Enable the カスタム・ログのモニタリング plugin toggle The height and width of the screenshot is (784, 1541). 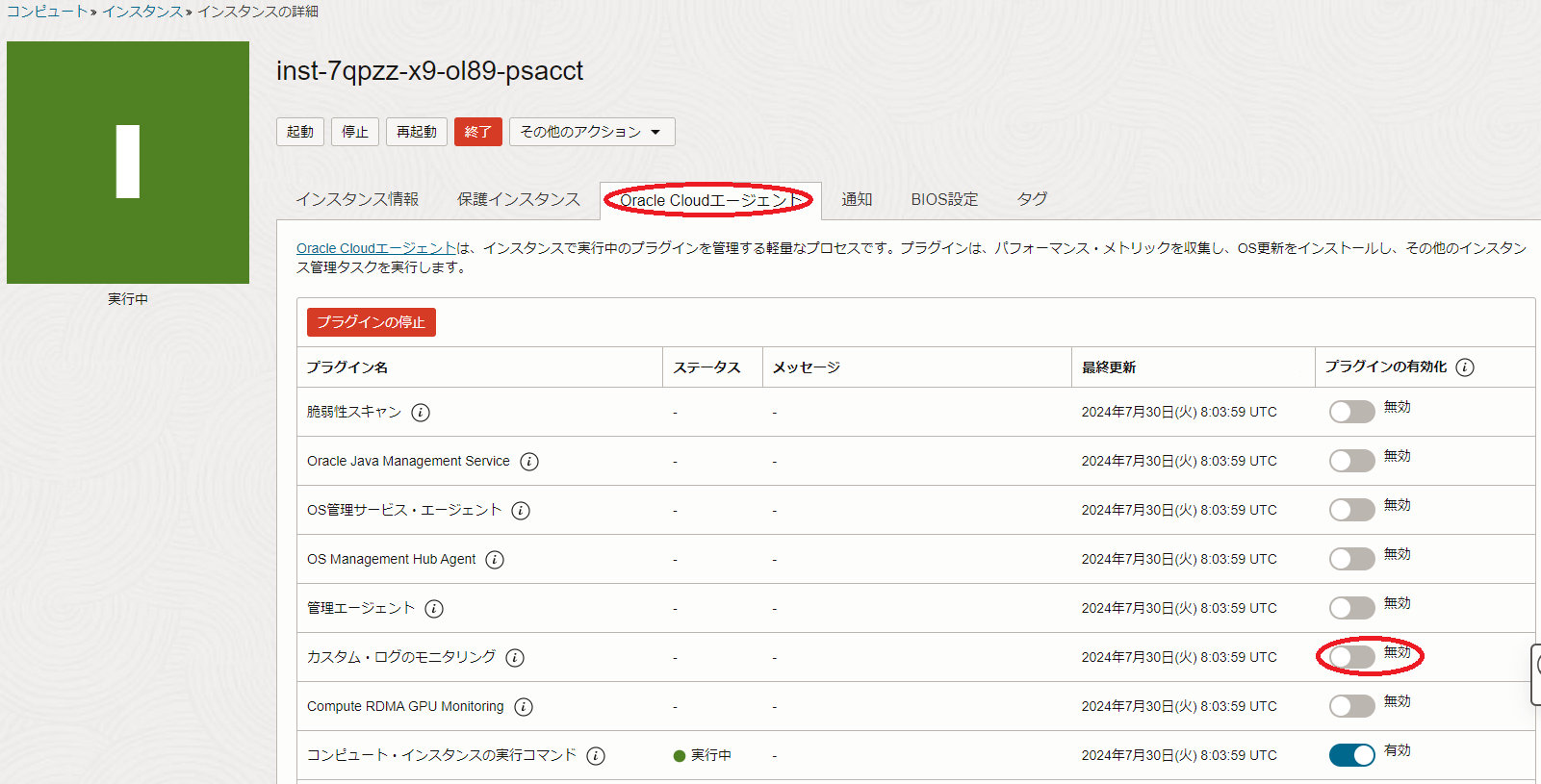[x=1351, y=657]
